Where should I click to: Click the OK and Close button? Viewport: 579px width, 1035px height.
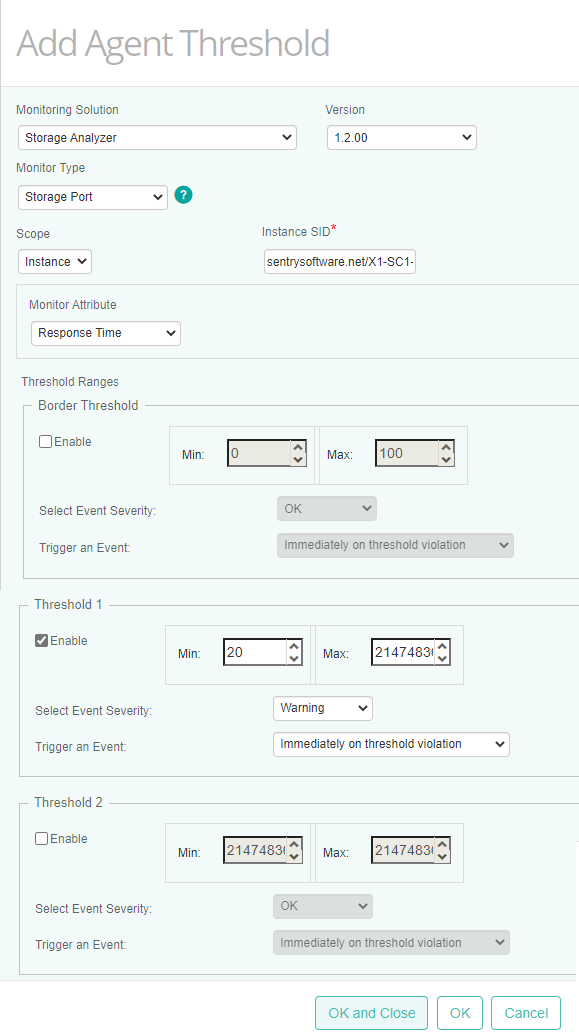[x=372, y=1013]
